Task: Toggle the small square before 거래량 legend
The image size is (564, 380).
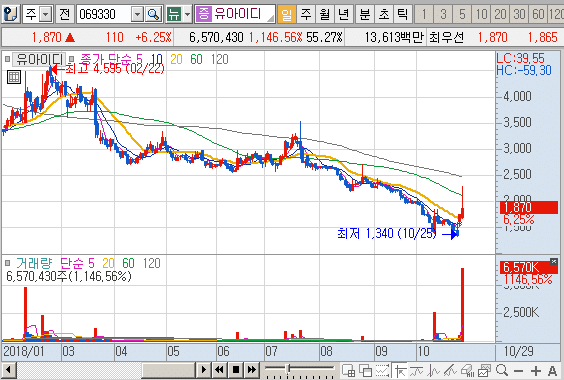Action: pos(8,263)
